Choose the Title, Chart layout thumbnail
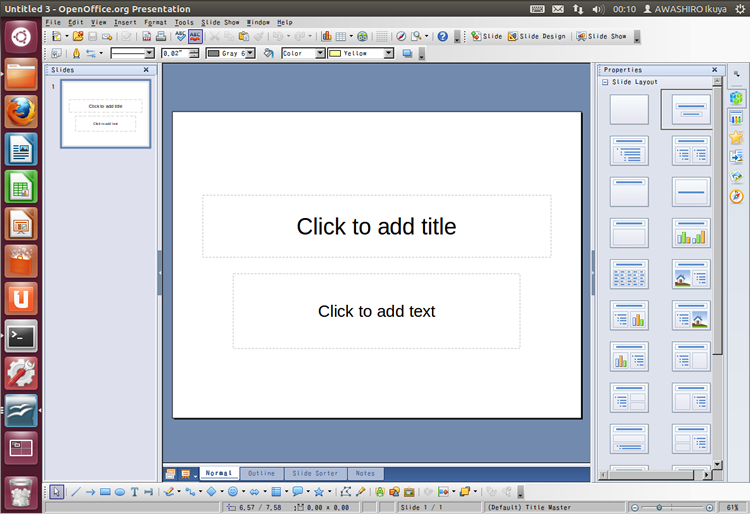Image resolution: width=750 pixels, height=514 pixels. [691, 233]
